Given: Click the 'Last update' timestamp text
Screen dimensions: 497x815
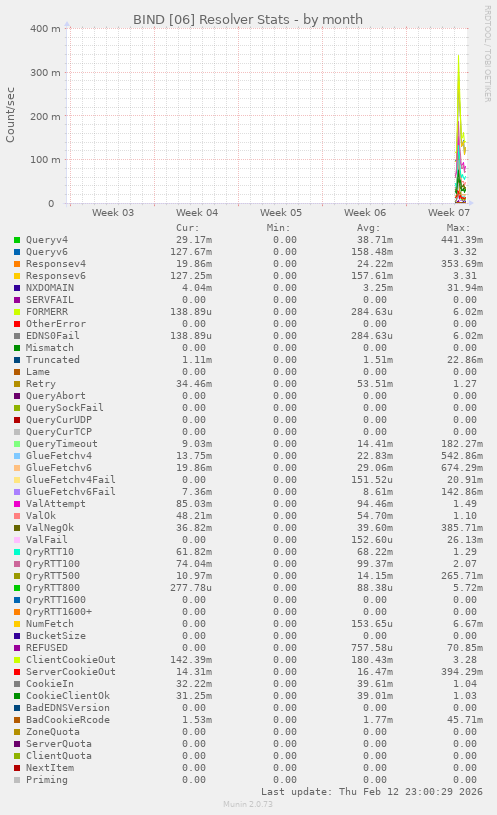Looking at the screenshot, I should click(x=372, y=792).
